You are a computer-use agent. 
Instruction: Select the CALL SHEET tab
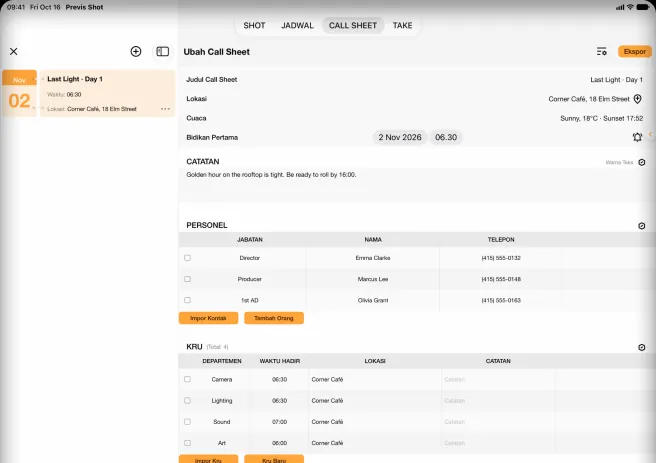point(353,26)
